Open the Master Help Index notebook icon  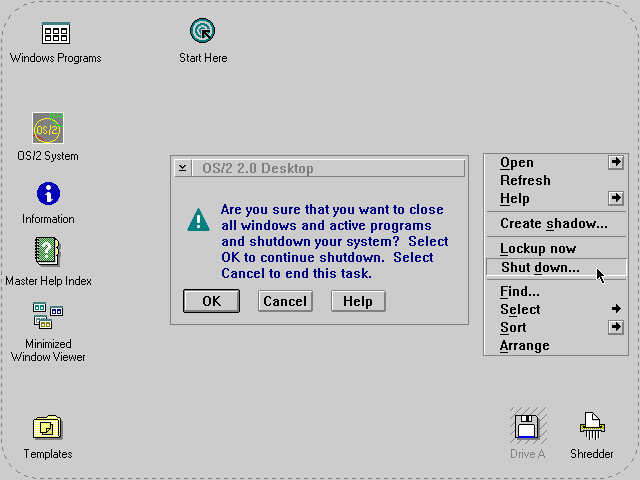click(x=47, y=251)
